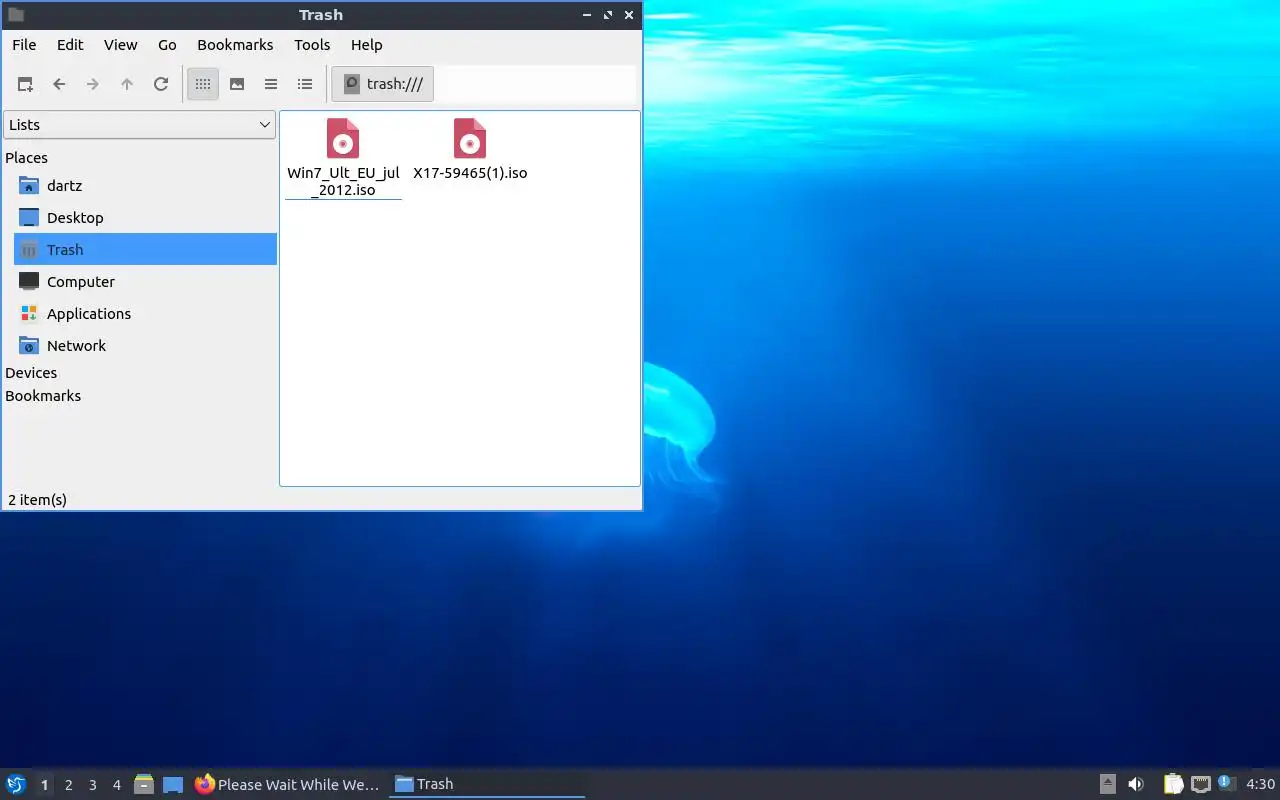Screen dimensions: 1280x800
Task: Open a new tab in file manager
Action: [25, 84]
